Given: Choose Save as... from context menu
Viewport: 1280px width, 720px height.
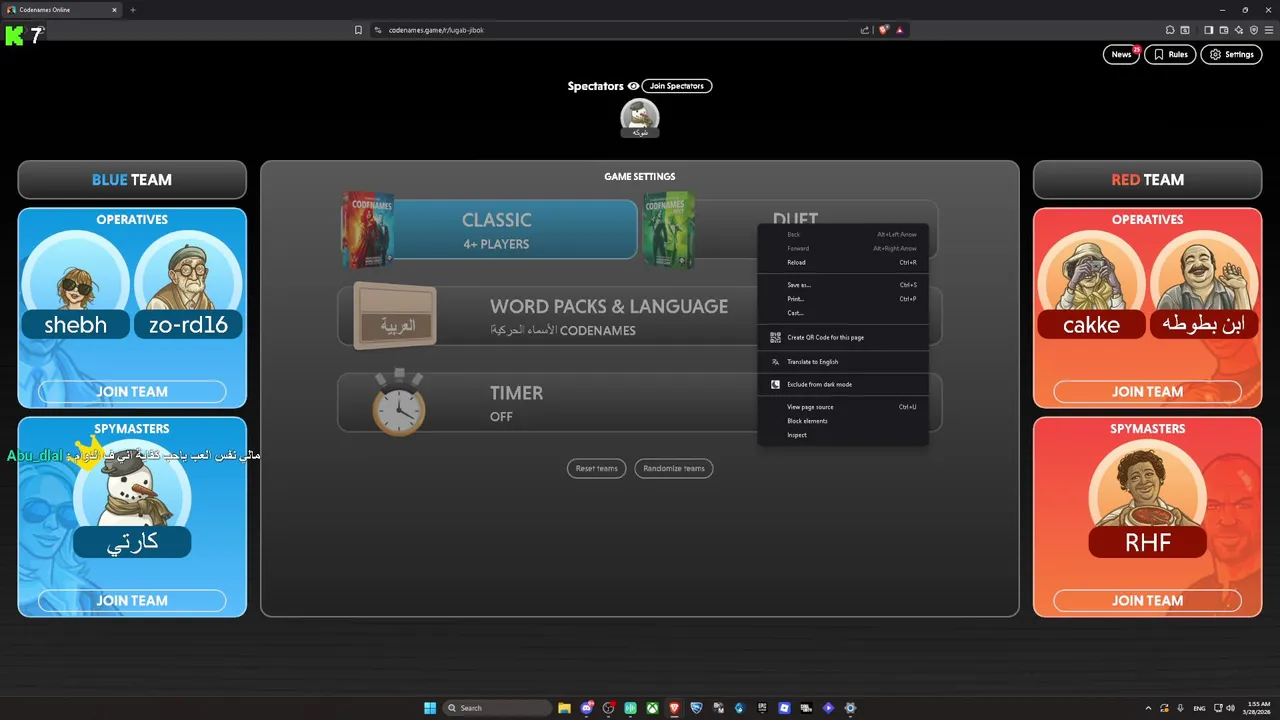Looking at the screenshot, I should pos(843,285).
